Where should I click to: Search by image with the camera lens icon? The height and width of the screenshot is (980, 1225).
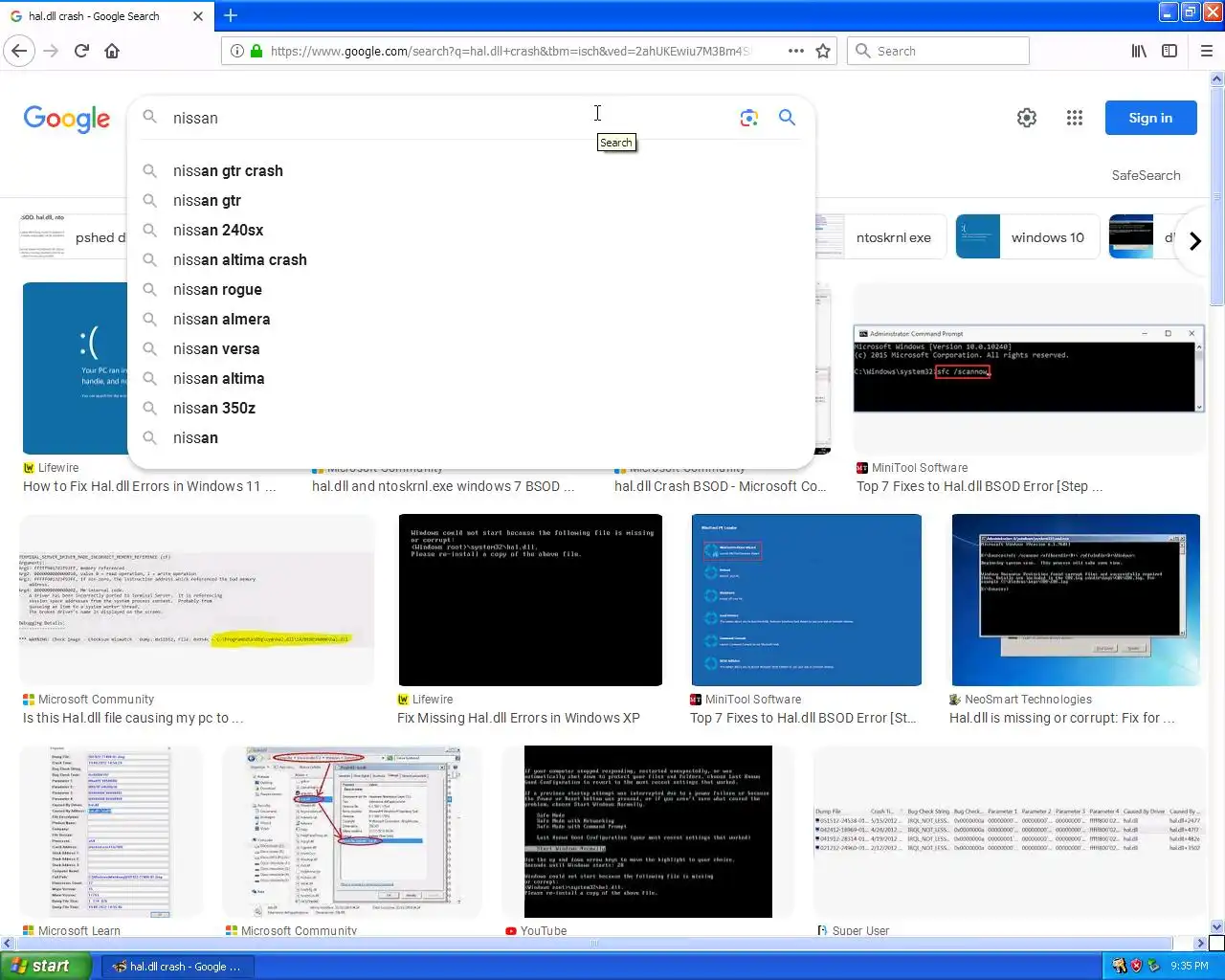tap(749, 118)
